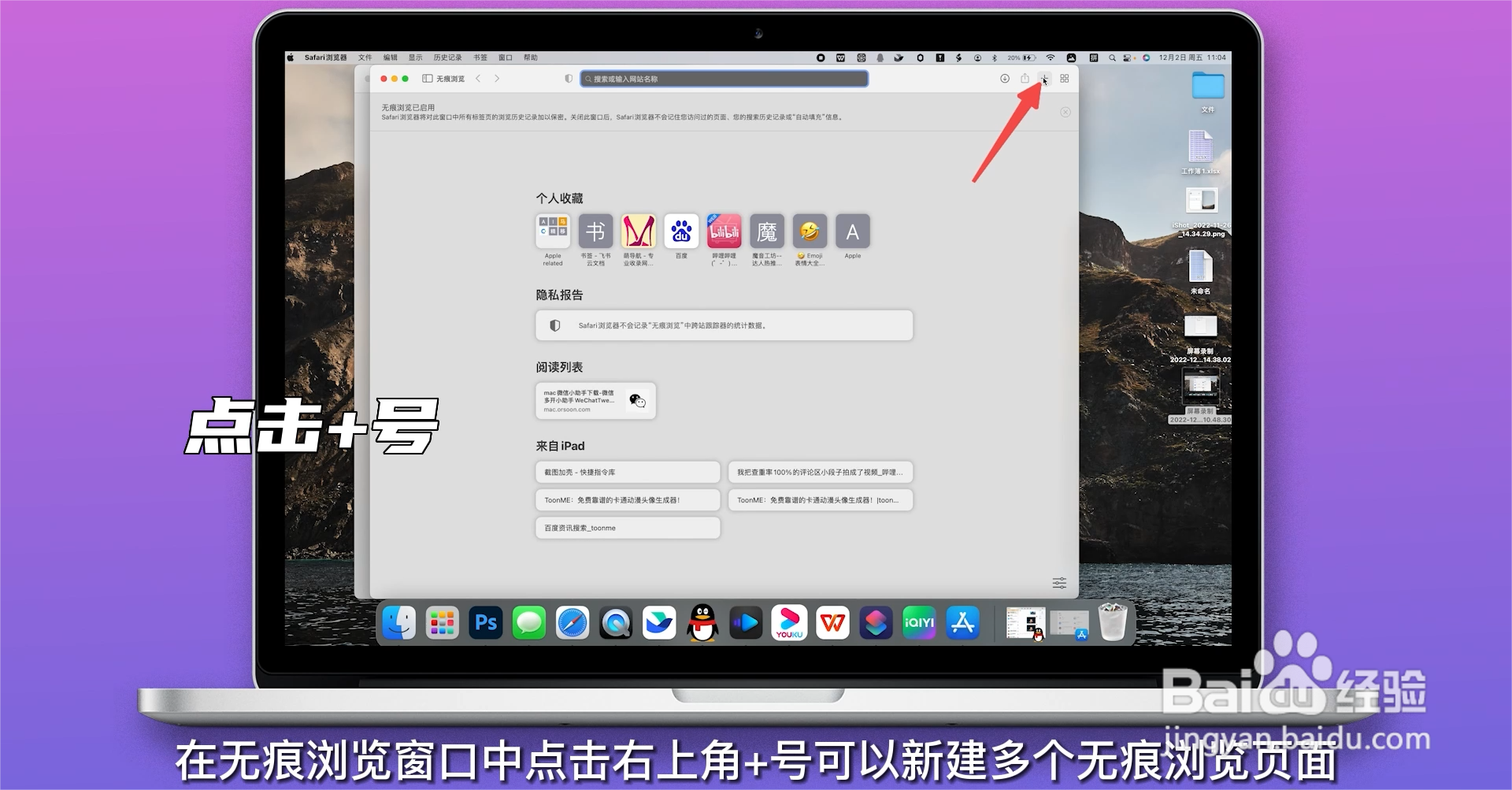
Task: Click the Share icon in Safari toolbar
Action: click(1025, 79)
